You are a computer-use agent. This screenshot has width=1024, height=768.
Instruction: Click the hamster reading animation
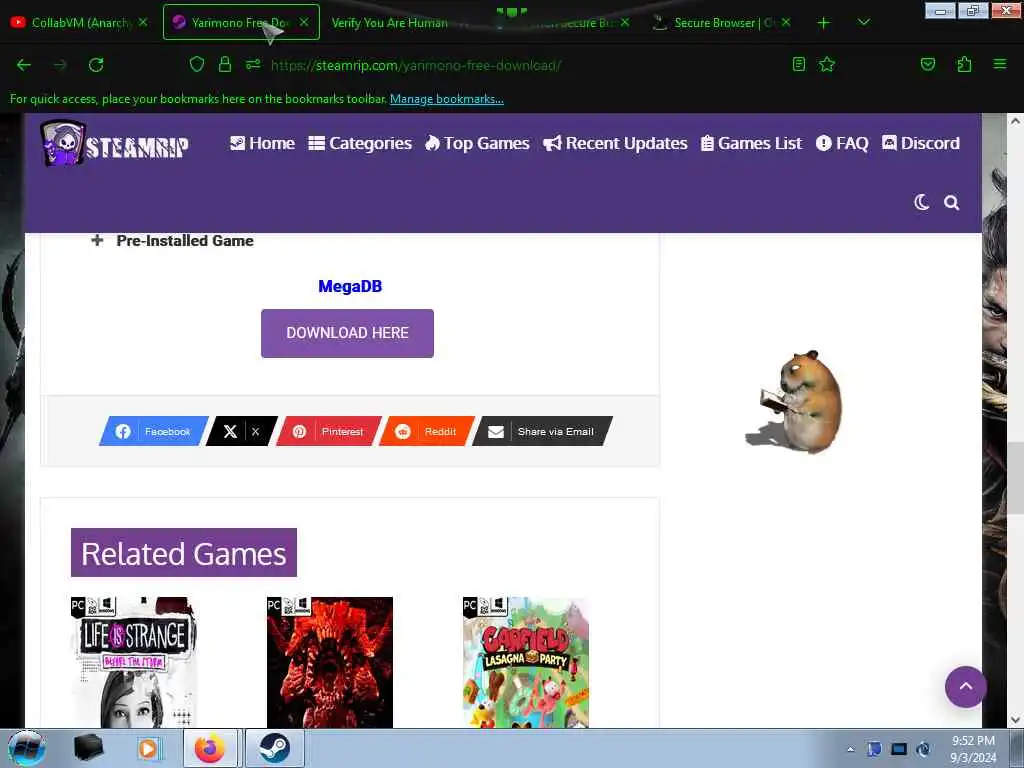(795, 402)
